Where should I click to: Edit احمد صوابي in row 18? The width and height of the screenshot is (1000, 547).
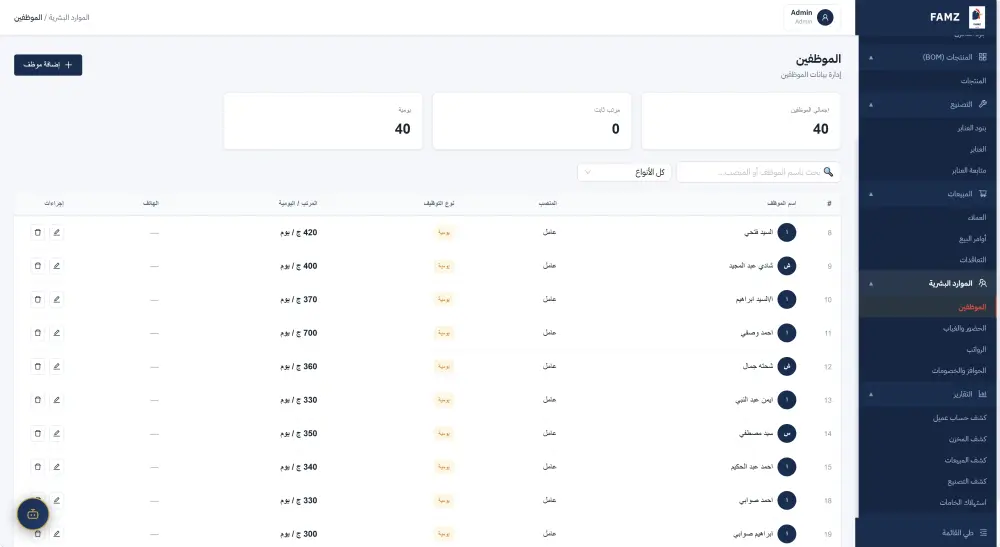point(57,500)
